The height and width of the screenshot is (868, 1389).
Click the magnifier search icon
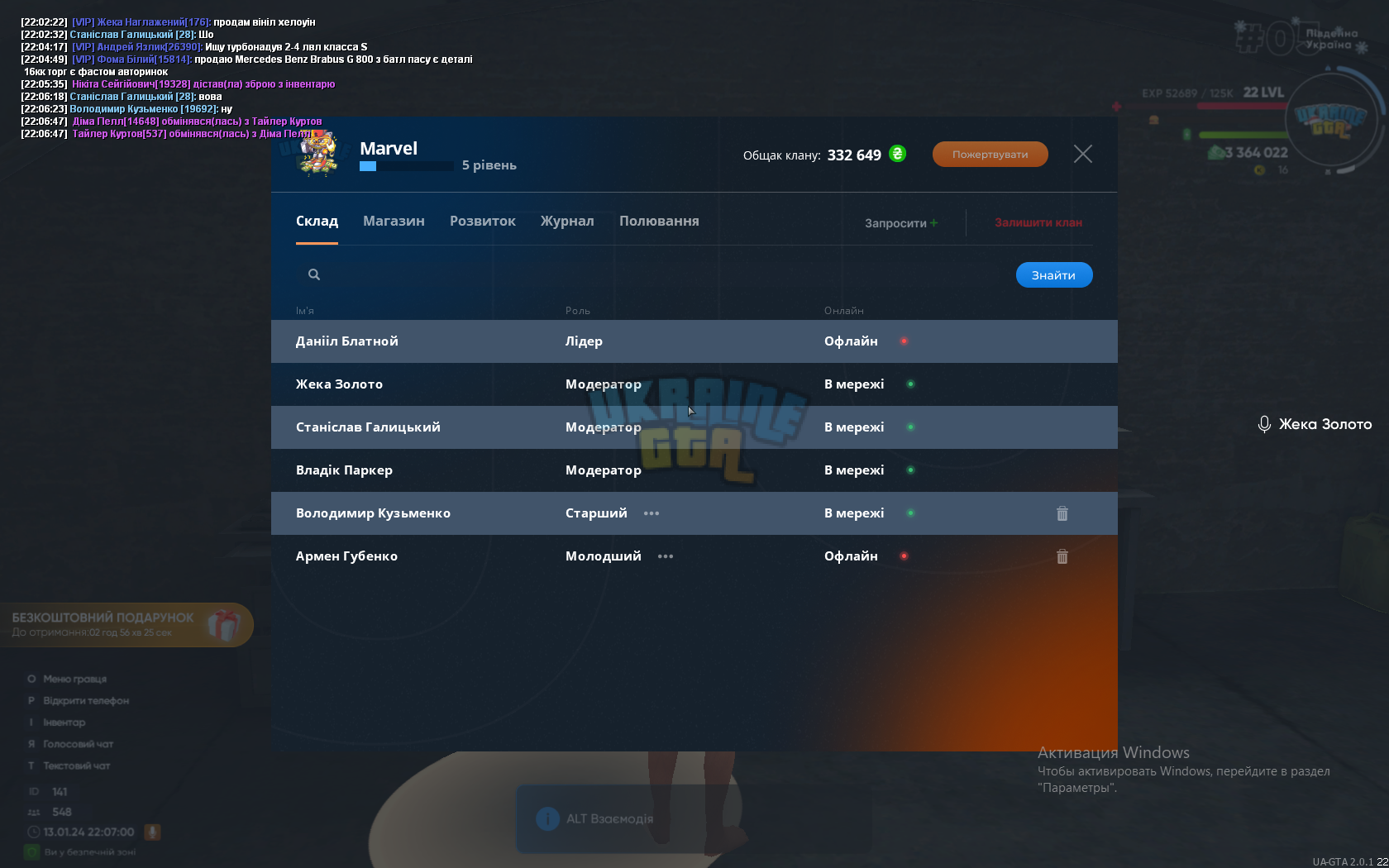[x=314, y=274]
